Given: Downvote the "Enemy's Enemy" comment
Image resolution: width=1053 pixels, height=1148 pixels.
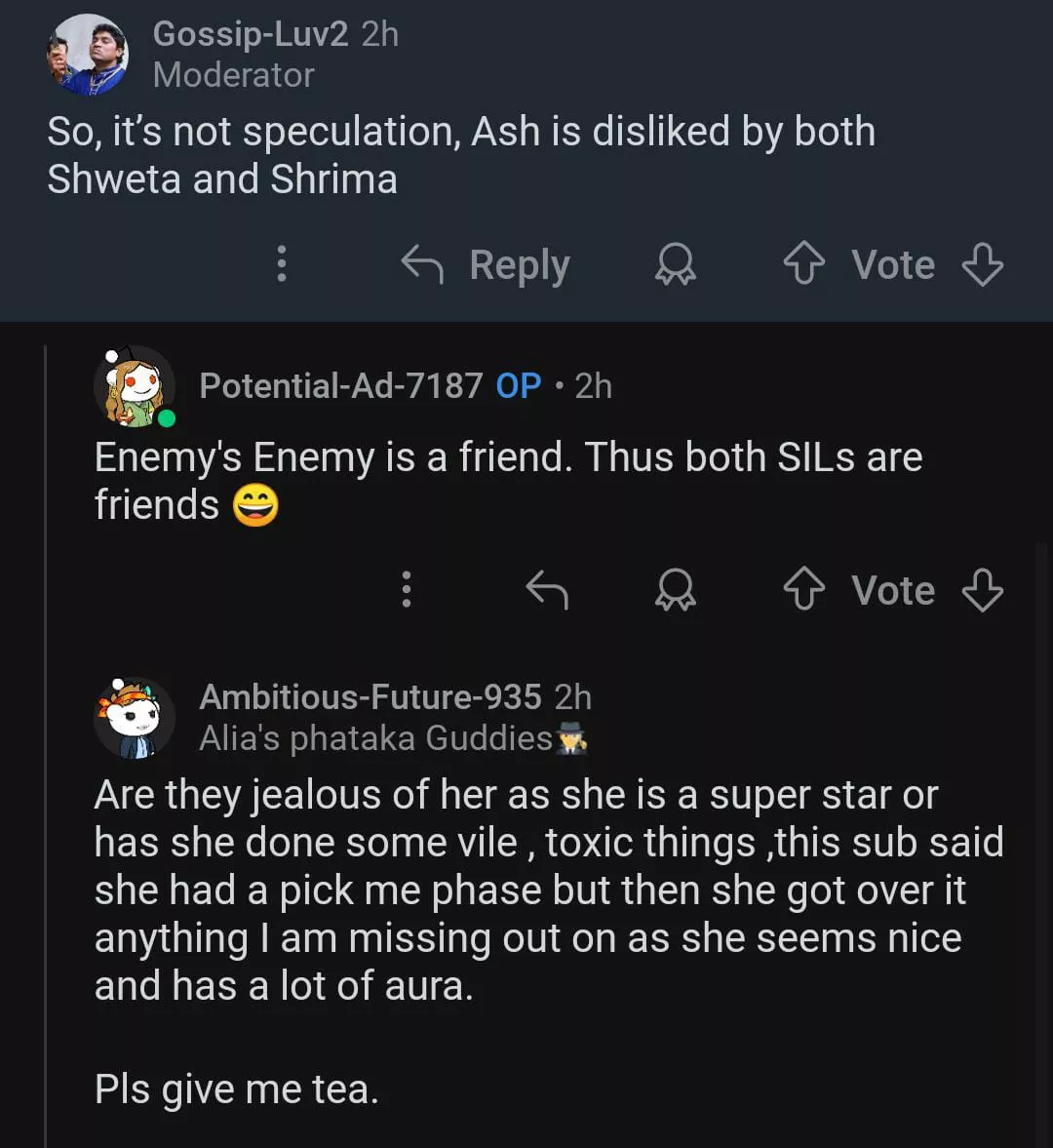Looking at the screenshot, I should coord(982,589).
